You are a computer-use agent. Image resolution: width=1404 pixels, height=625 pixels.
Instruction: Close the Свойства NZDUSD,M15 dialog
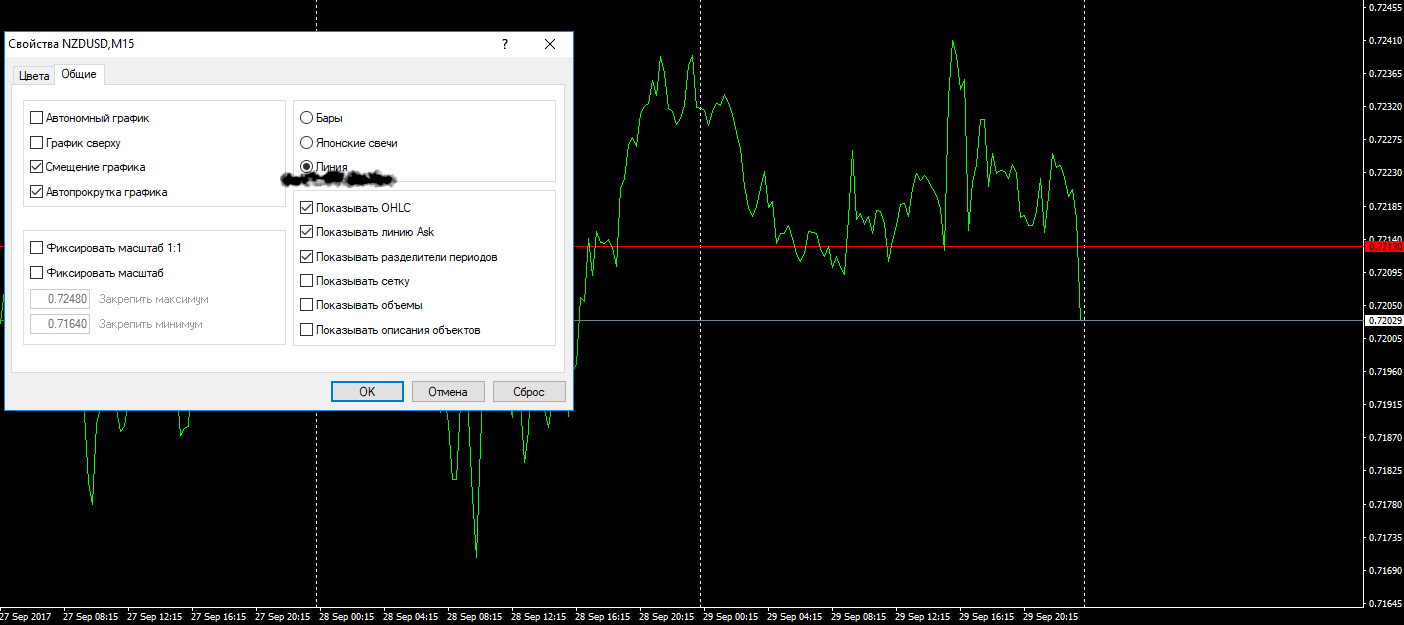tap(550, 44)
